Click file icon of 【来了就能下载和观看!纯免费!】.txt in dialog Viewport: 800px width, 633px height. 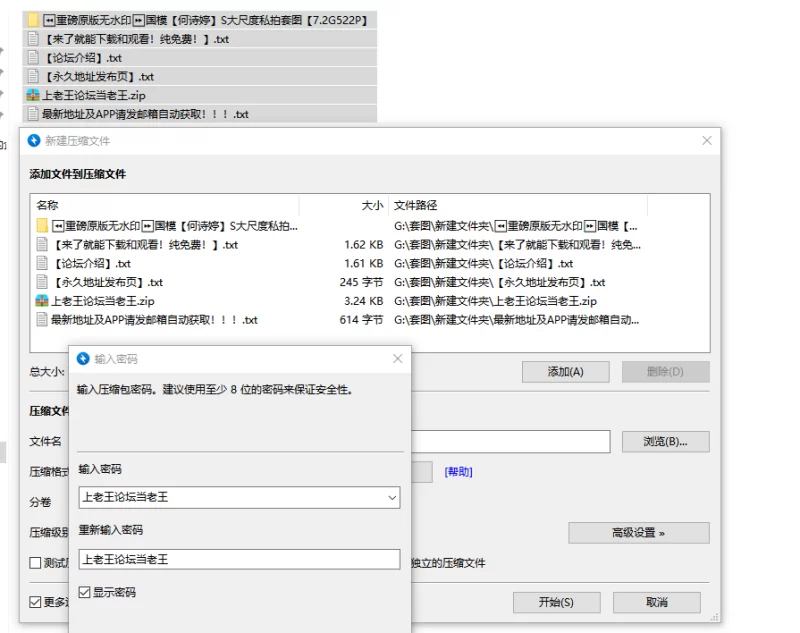(x=42, y=244)
